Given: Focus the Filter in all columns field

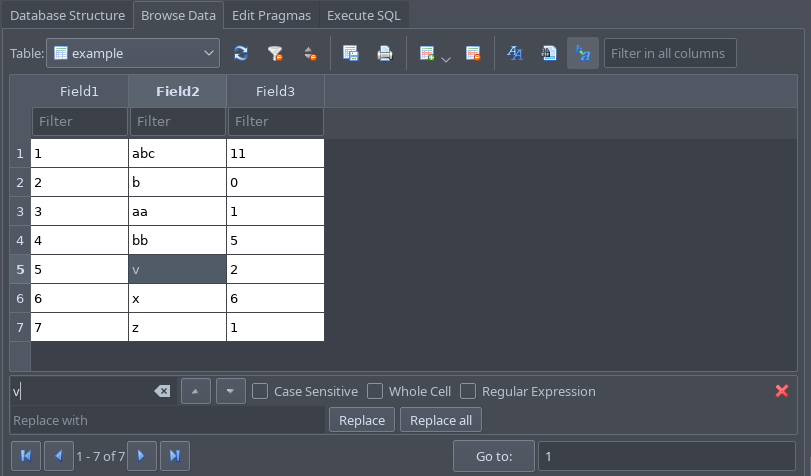Looking at the screenshot, I should pos(670,53).
